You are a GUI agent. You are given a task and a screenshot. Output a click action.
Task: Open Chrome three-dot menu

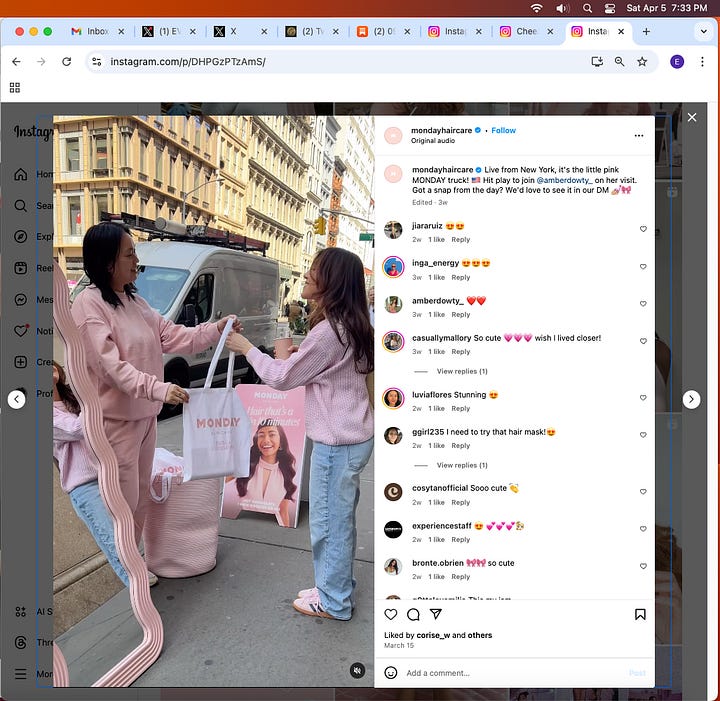point(702,62)
